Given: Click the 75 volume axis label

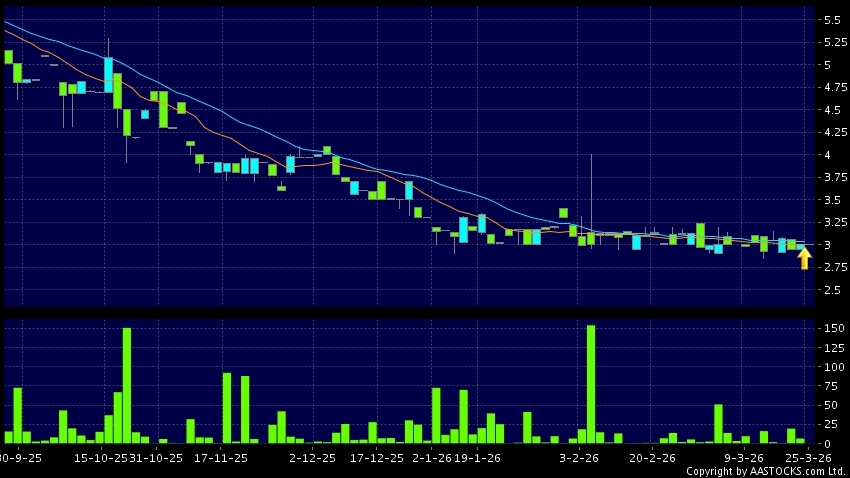Looking at the screenshot, I should (x=827, y=386).
